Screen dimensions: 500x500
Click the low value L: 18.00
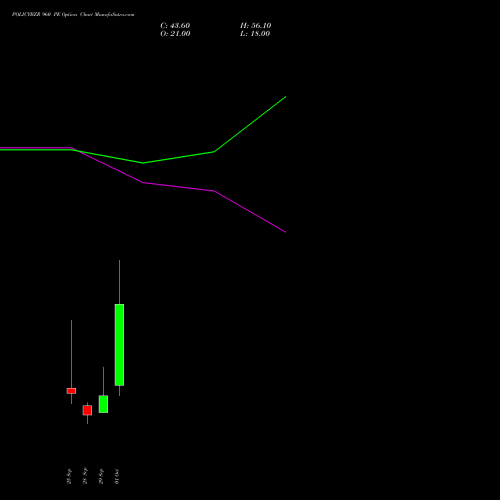(255, 34)
